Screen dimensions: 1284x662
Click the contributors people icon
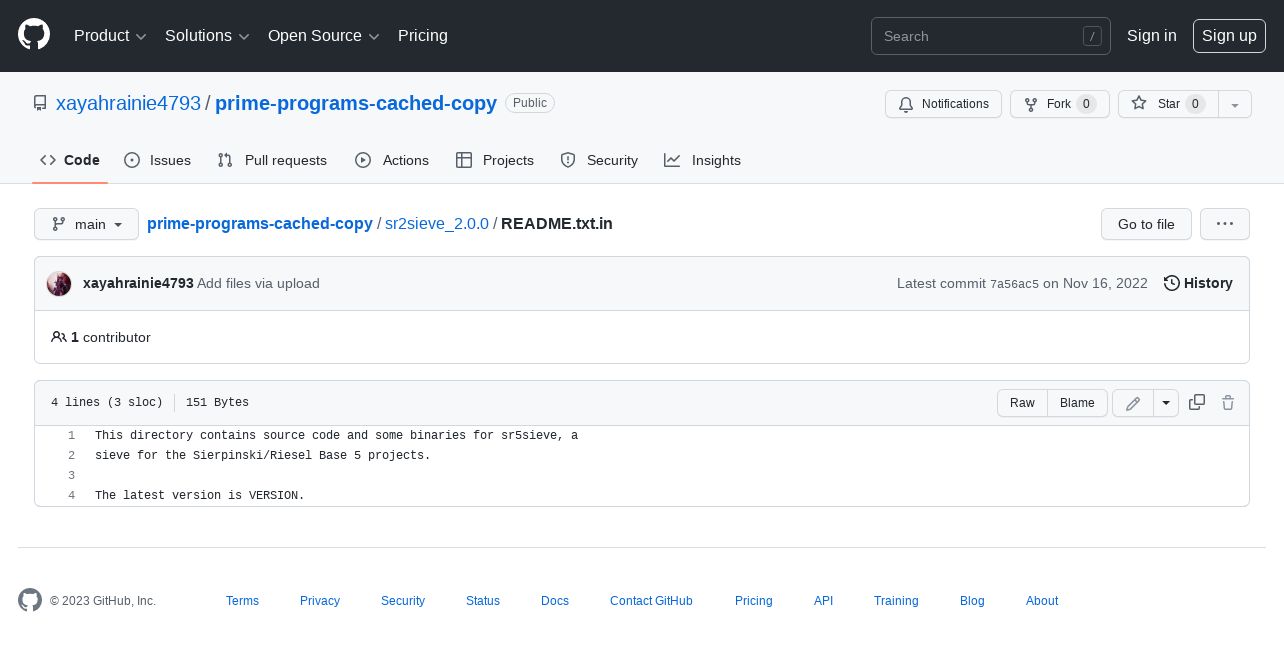pos(59,337)
